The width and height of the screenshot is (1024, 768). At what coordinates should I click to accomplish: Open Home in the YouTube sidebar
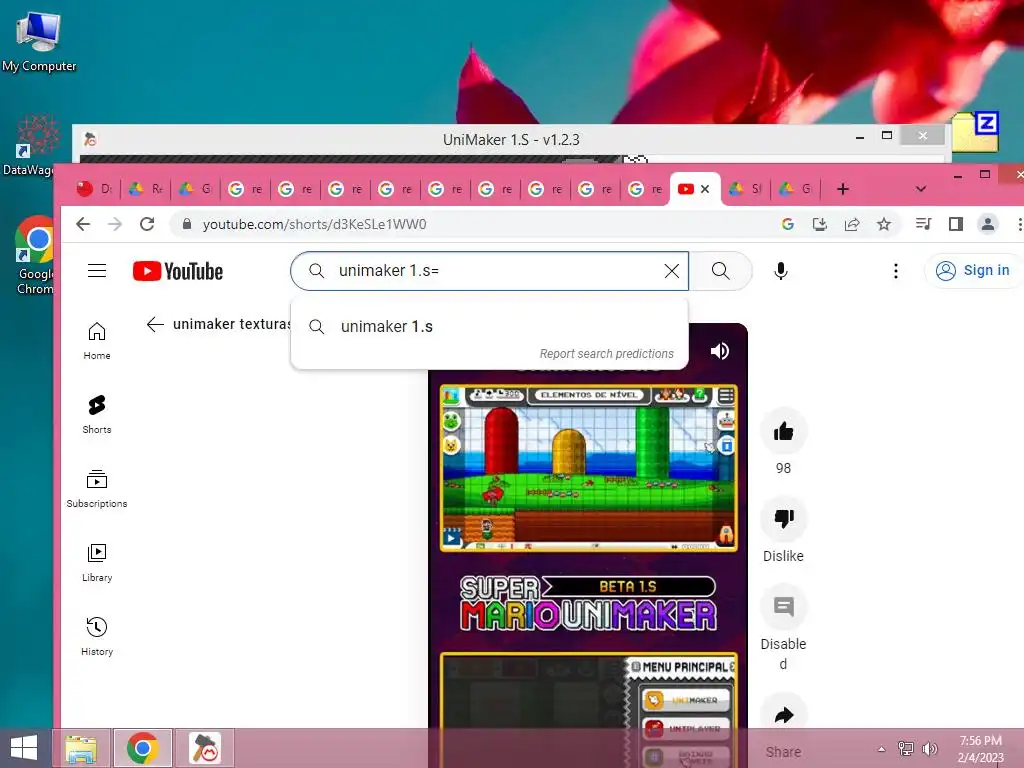tap(97, 341)
